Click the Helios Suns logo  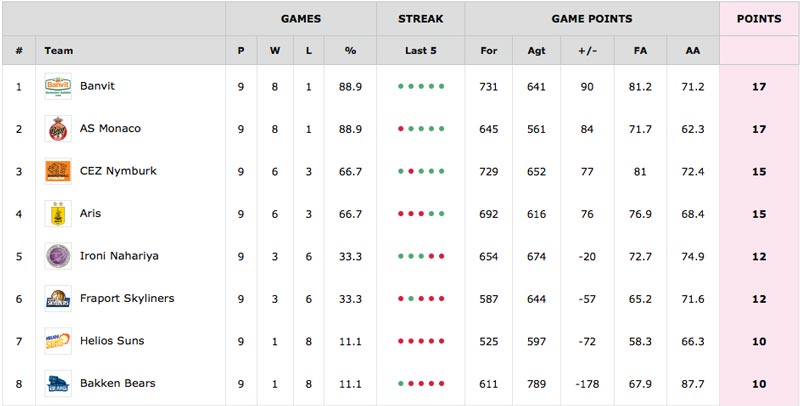58,340
